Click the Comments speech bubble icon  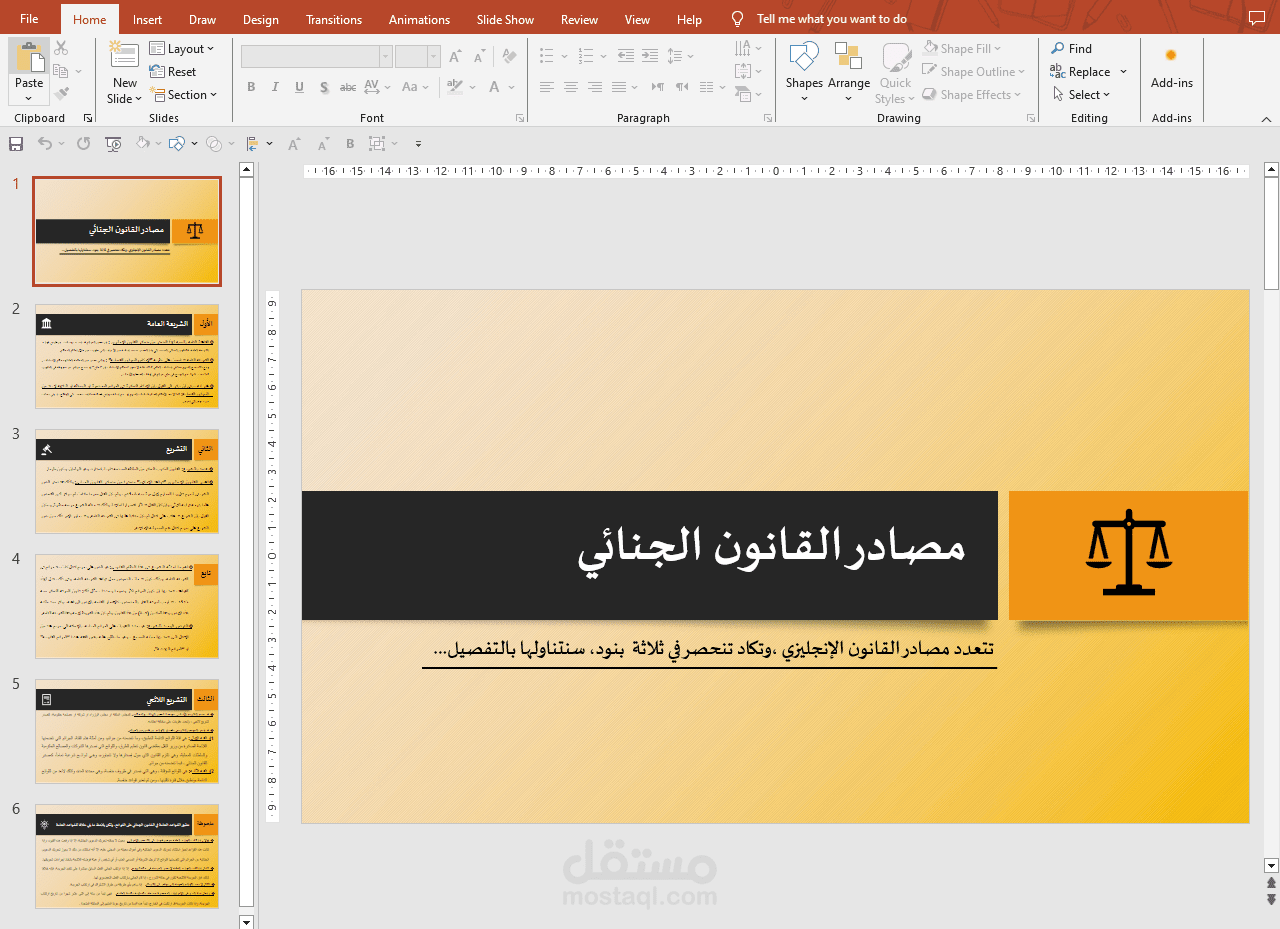click(x=1257, y=18)
